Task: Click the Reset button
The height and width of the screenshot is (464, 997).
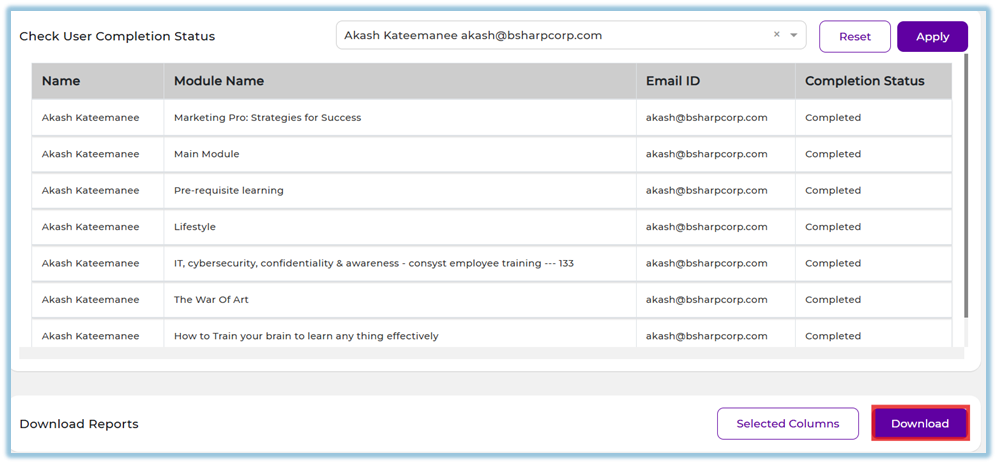Action: [854, 37]
